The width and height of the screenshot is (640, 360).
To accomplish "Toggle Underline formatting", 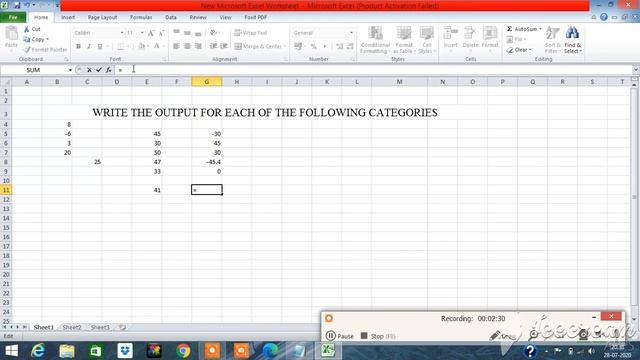I will pyautogui.click(x=100, y=47).
